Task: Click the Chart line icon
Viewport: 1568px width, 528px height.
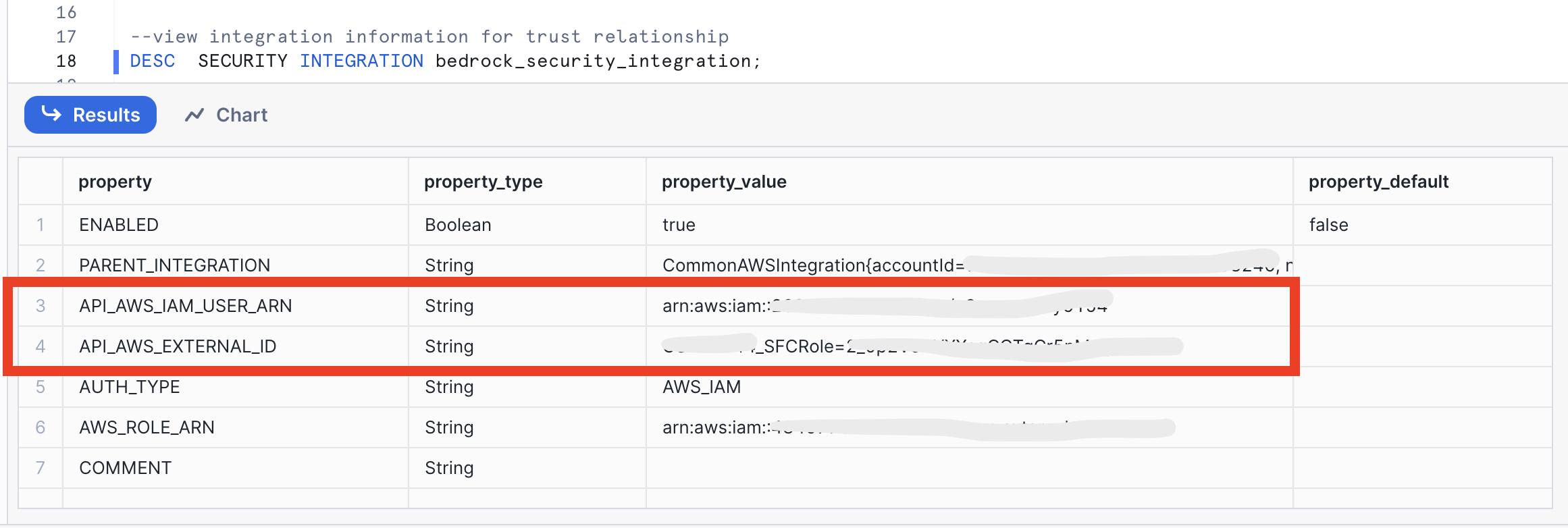Action: 194,115
